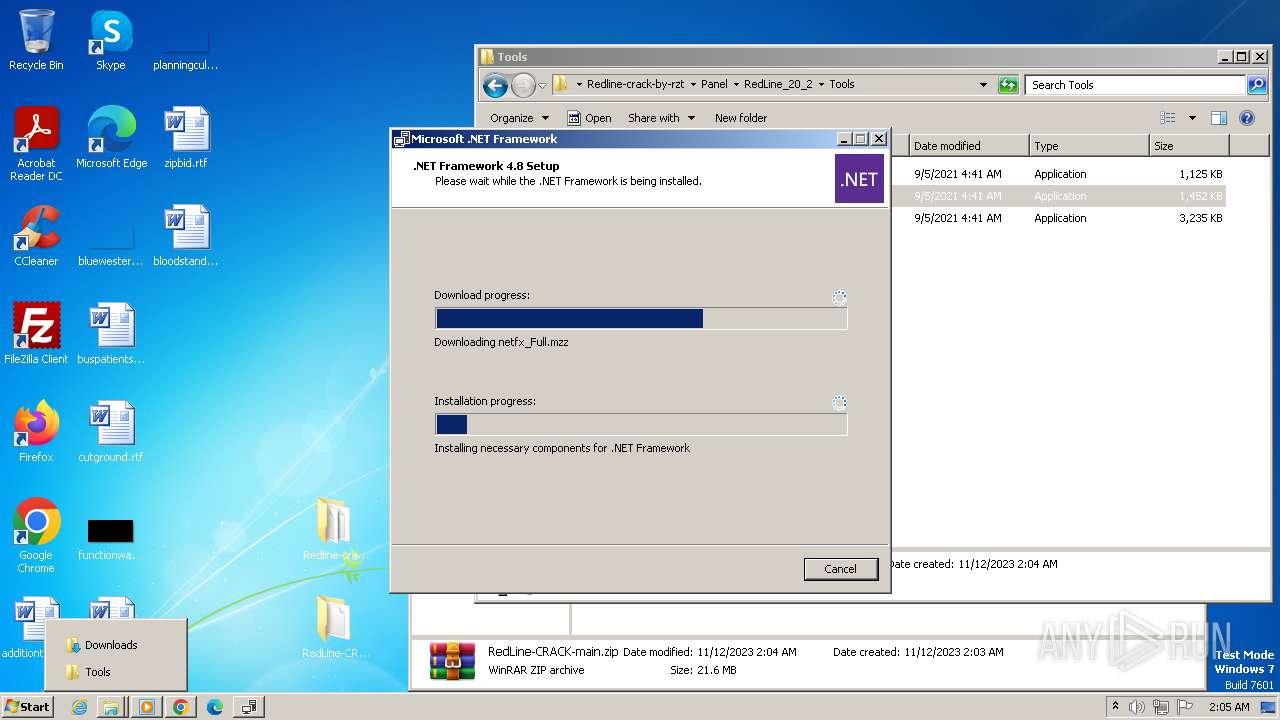Select RedLine-CRACK-main.zip WinRAR icon

452,661
